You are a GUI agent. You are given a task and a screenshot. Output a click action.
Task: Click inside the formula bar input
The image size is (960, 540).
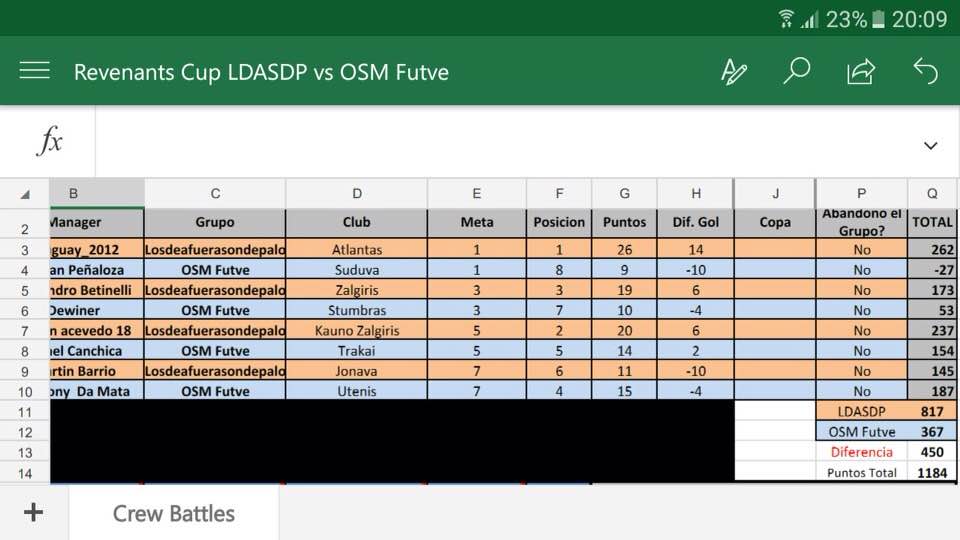pos(502,141)
